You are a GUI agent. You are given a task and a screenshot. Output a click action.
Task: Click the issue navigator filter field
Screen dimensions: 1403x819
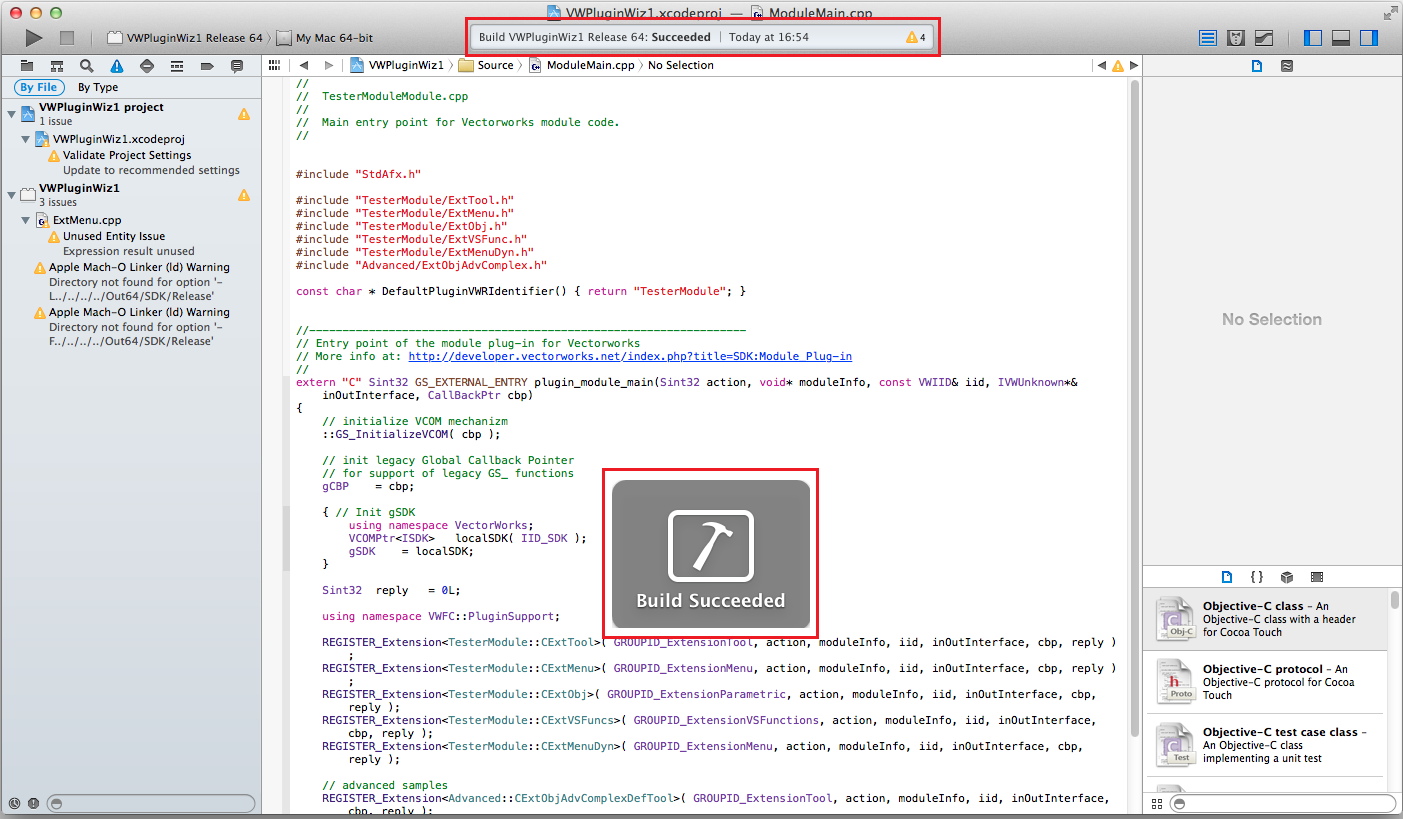click(x=150, y=803)
